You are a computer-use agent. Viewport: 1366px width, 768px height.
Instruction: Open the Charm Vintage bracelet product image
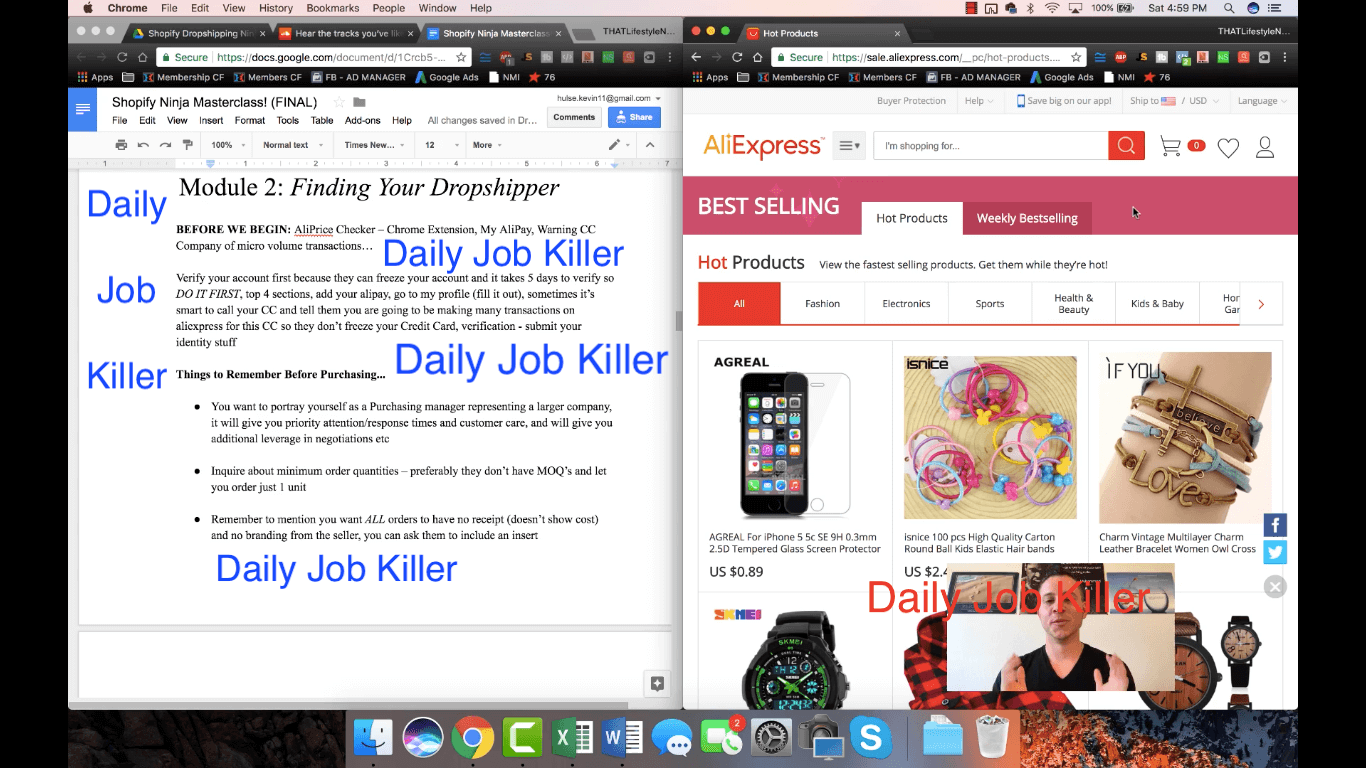click(x=1185, y=437)
